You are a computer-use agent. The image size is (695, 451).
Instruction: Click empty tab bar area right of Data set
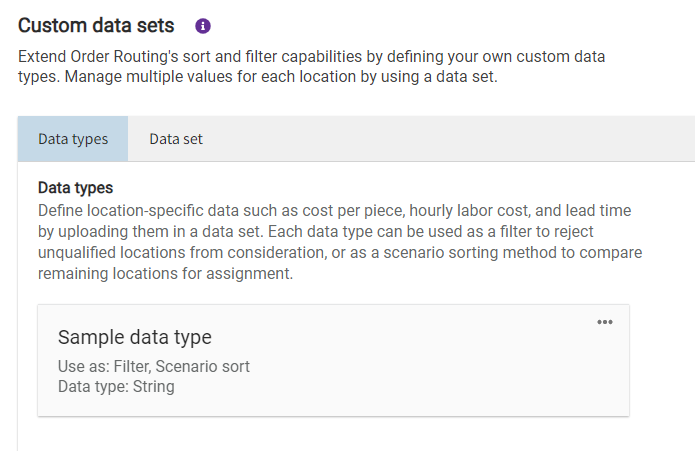450,139
